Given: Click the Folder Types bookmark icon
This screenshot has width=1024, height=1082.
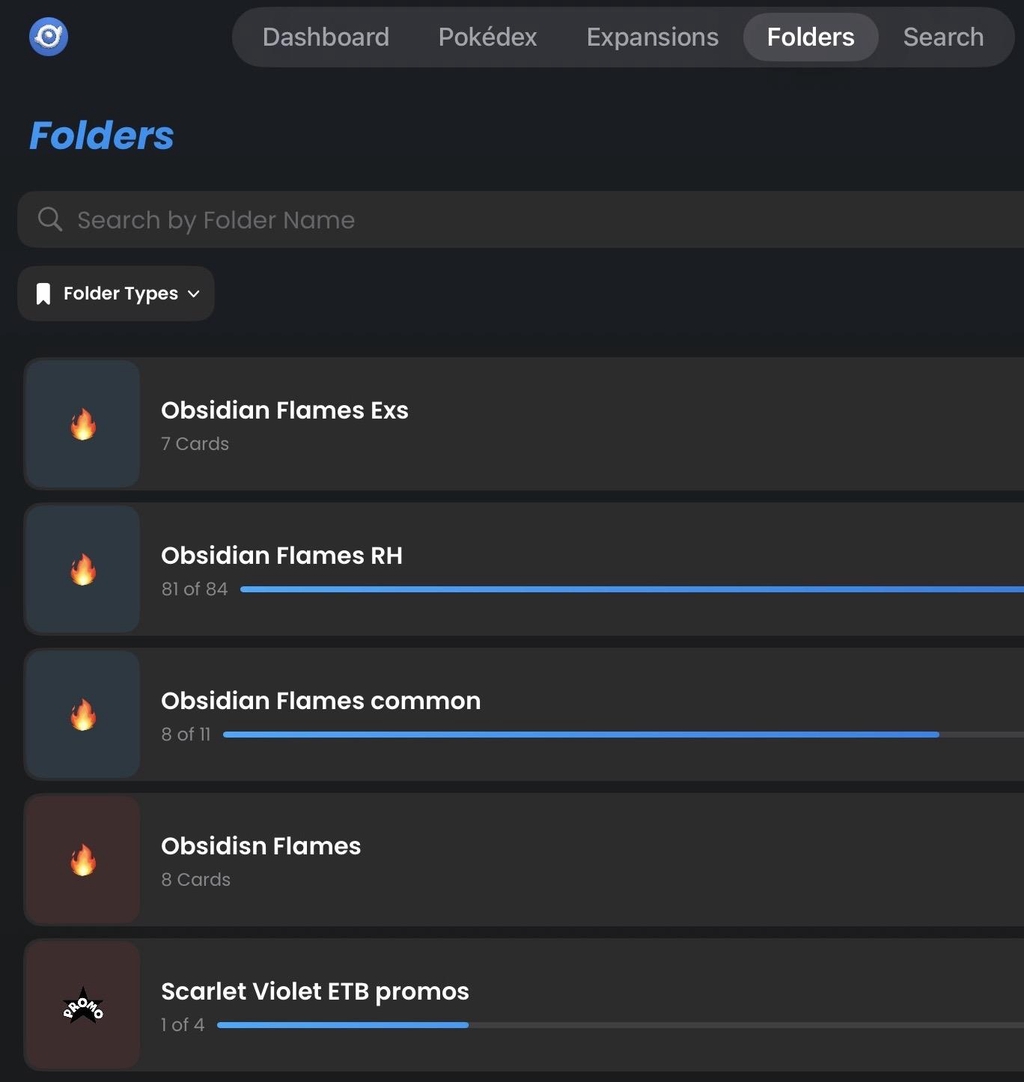Looking at the screenshot, I should tap(44, 294).
